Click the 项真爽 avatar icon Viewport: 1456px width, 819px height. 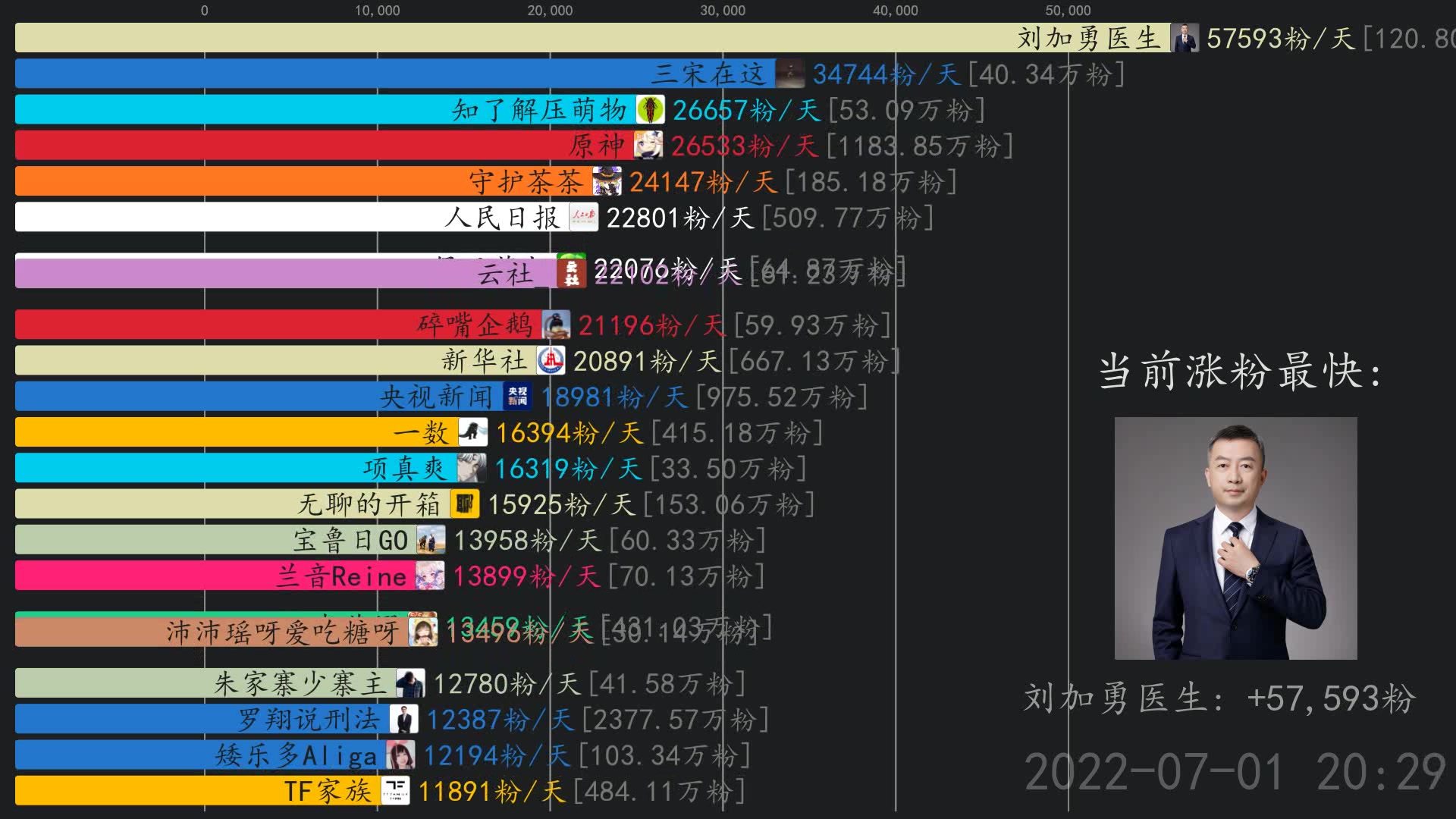(x=472, y=469)
